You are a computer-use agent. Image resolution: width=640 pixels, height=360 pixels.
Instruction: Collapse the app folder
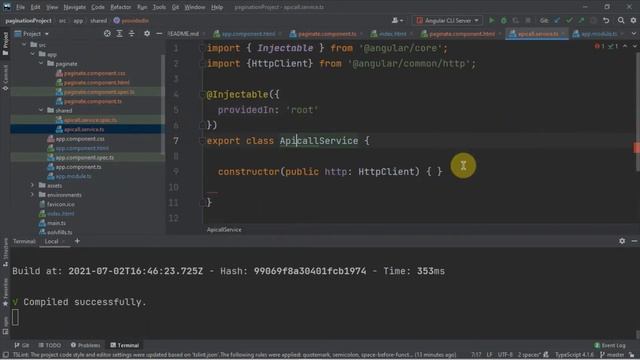[33, 54]
